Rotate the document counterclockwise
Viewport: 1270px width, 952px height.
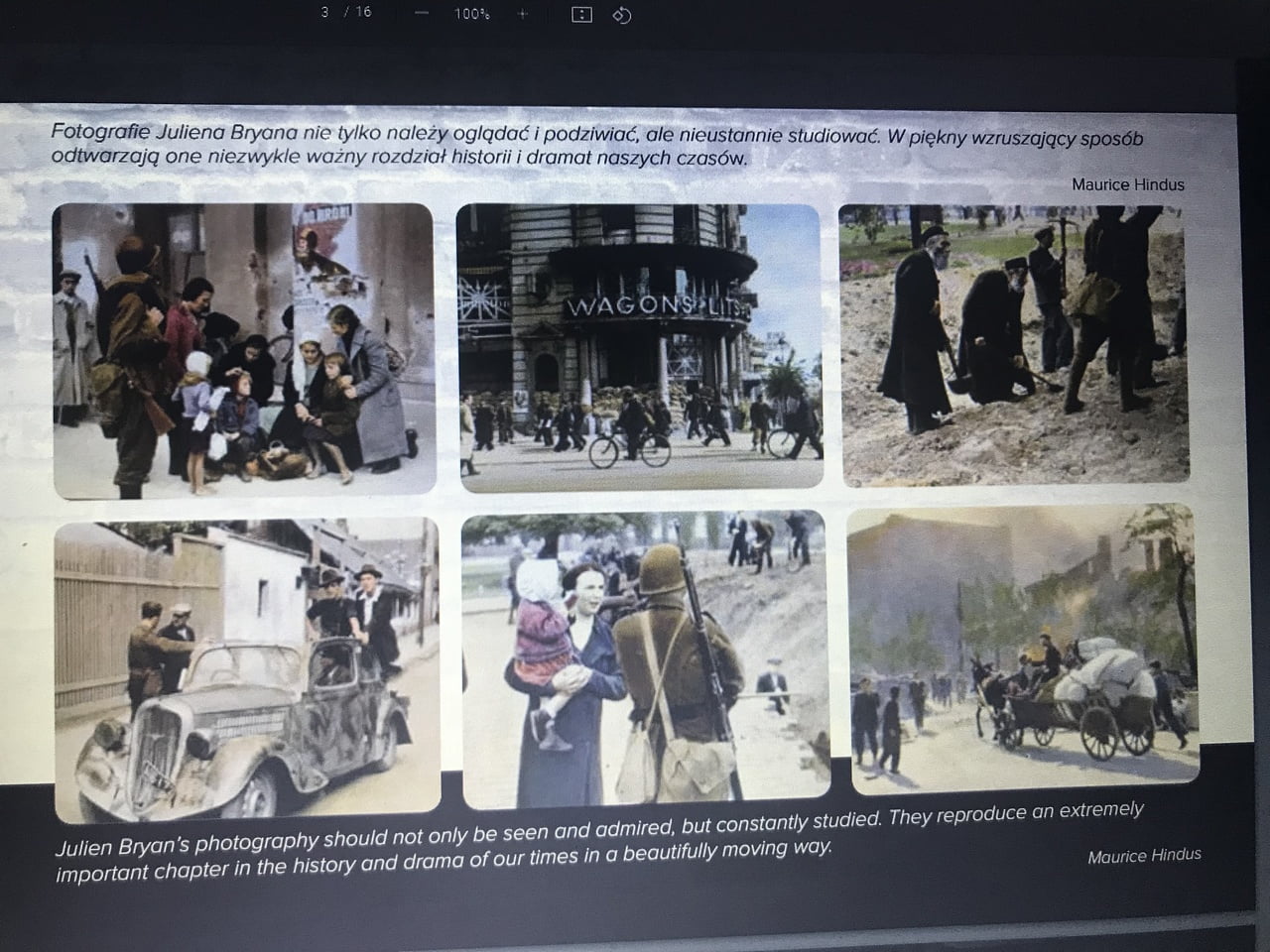622,15
